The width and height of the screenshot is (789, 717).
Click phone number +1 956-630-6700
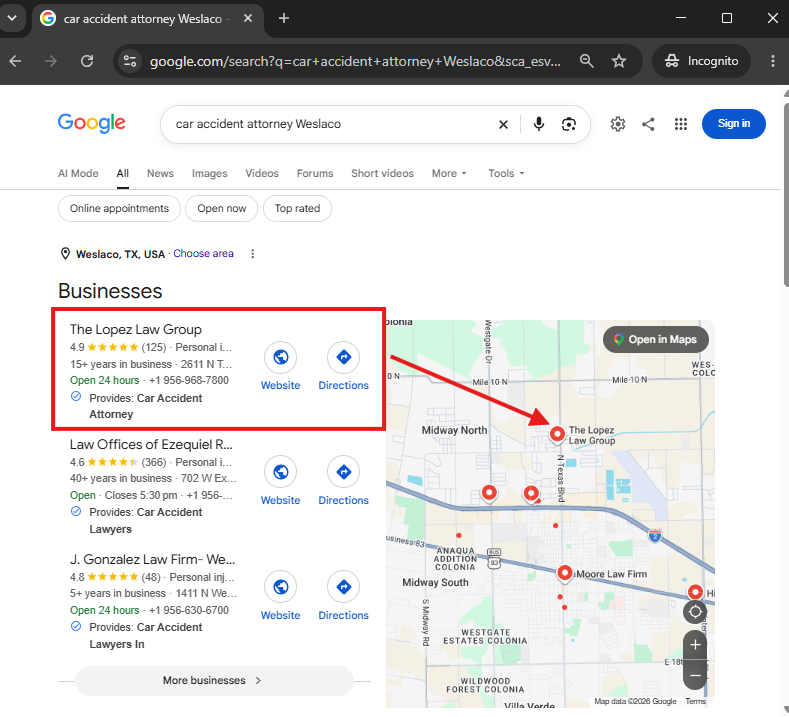pyautogui.click(x=189, y=610)
